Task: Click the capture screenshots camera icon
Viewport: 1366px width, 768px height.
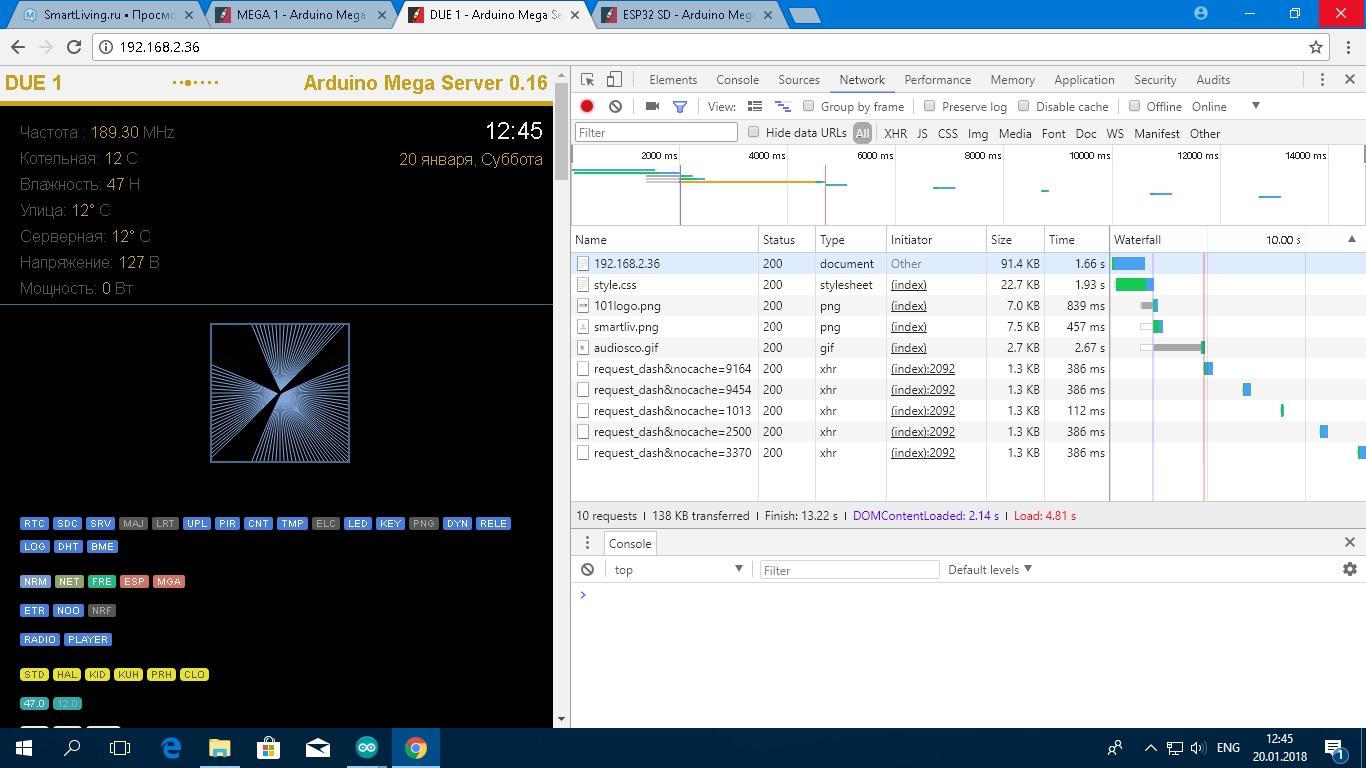Action: (x=652, y=106)
